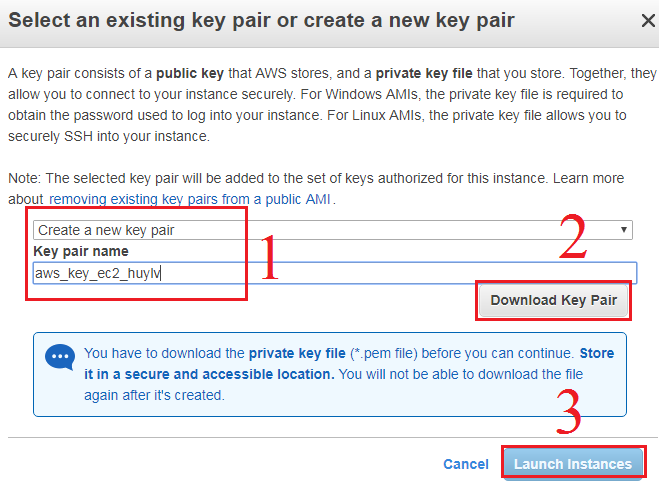
Task: Click the Download Key Pair button
Action: click(x=553, y=300)
